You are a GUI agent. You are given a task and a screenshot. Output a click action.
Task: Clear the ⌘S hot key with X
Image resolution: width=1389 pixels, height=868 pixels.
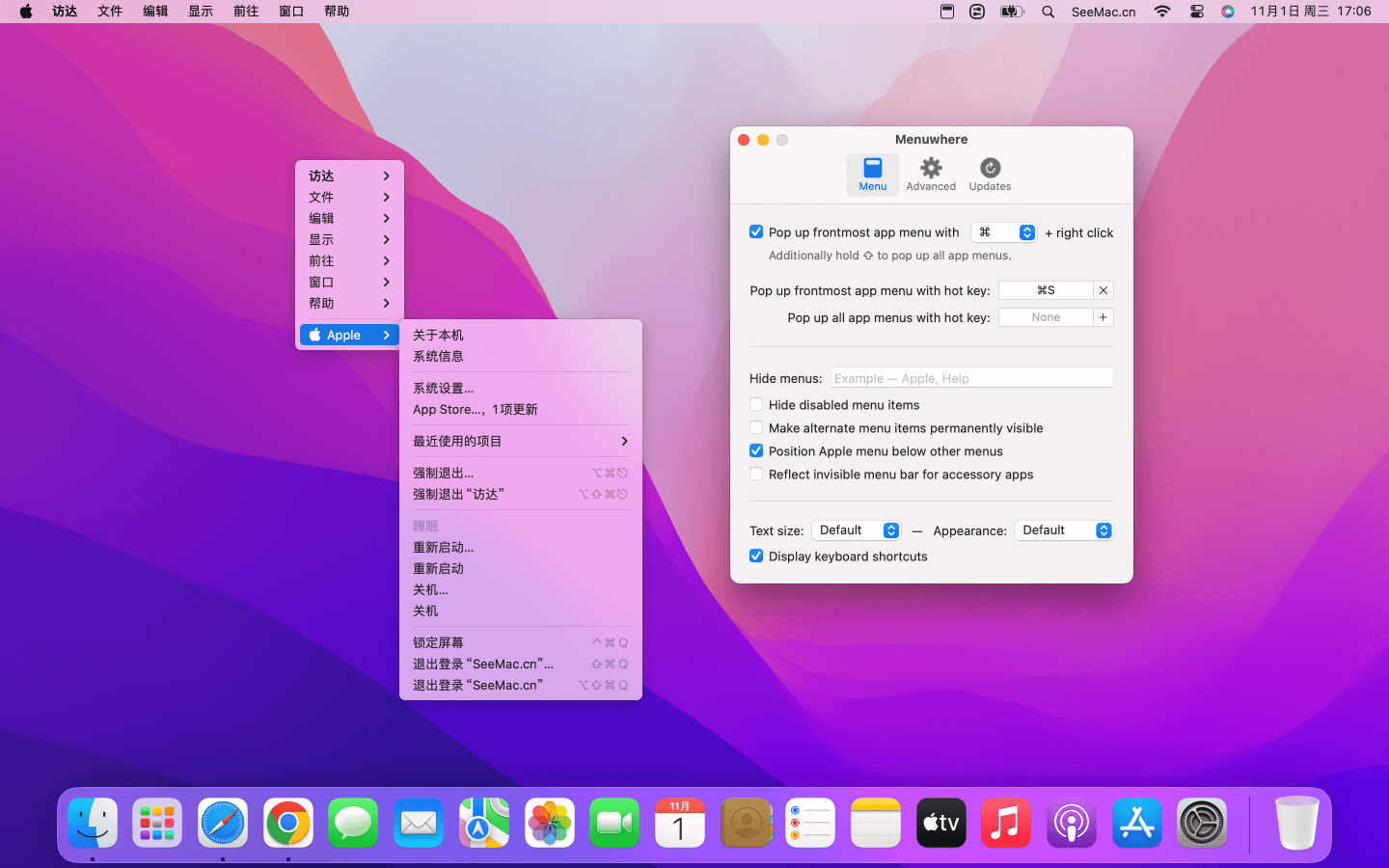(1103, 290)
